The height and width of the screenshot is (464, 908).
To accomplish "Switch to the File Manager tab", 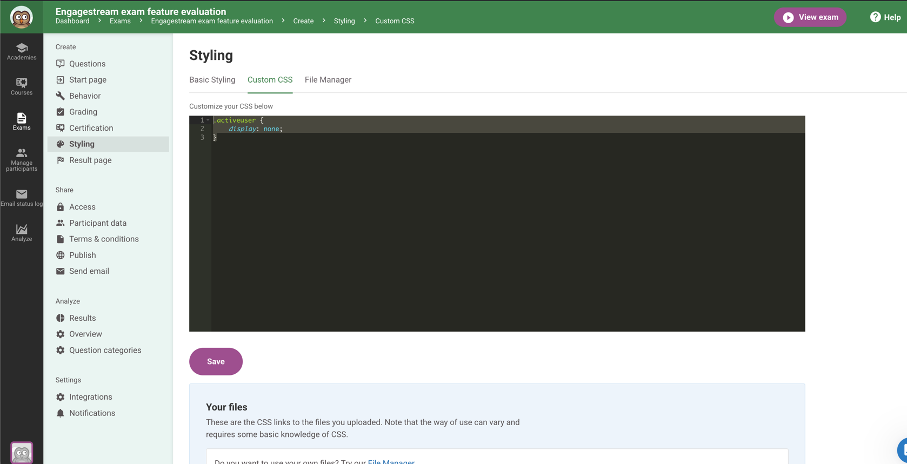I will point(328,80).
